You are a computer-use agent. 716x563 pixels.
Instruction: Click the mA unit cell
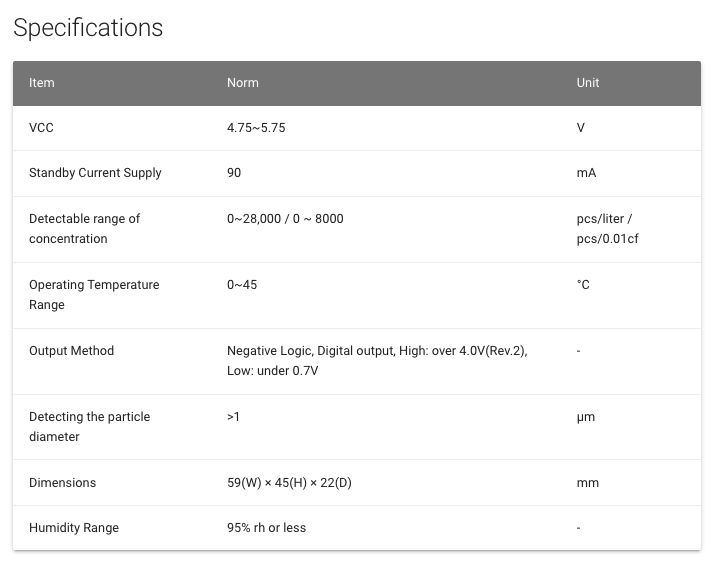click(x=586, y=173)
